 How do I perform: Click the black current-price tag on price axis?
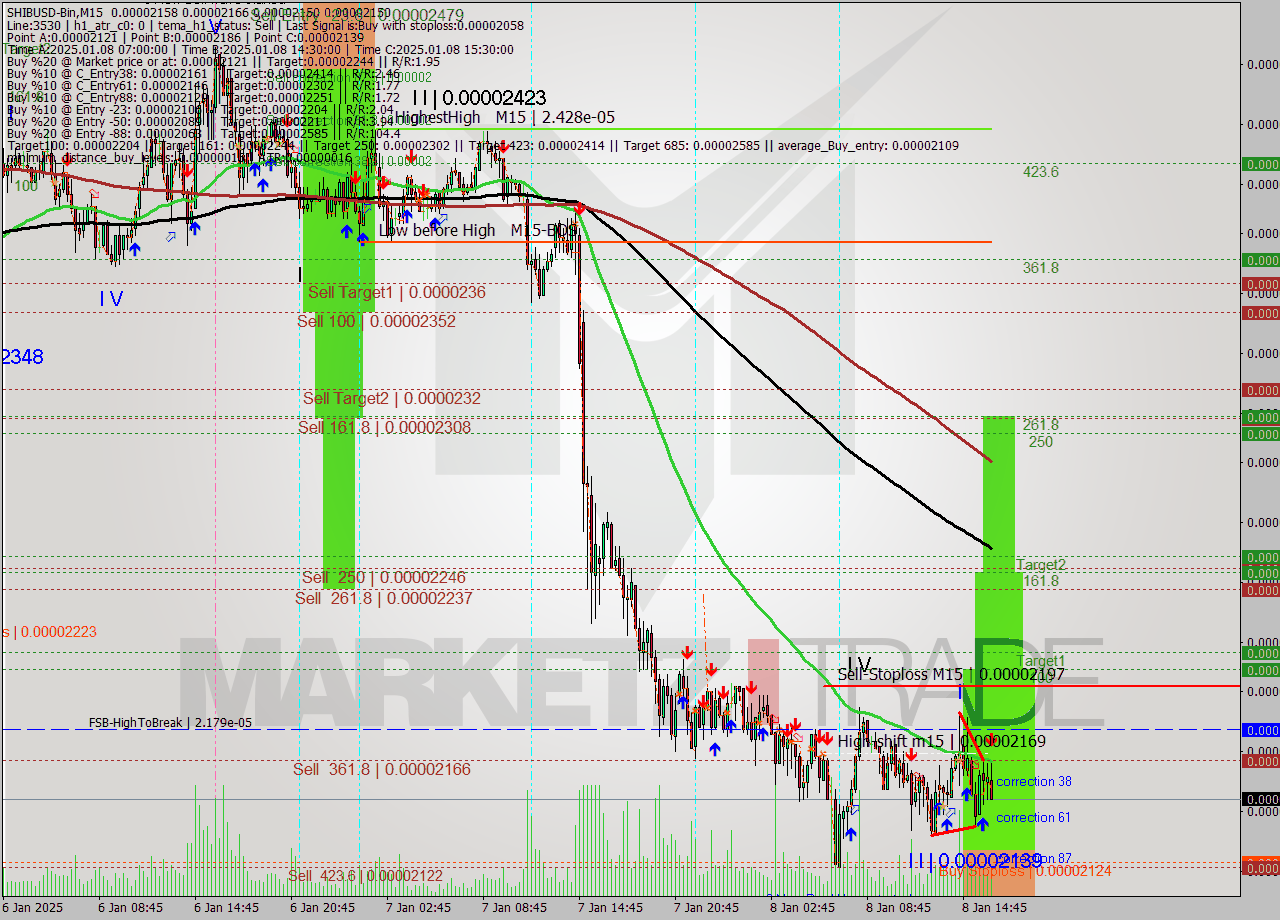1260,799
